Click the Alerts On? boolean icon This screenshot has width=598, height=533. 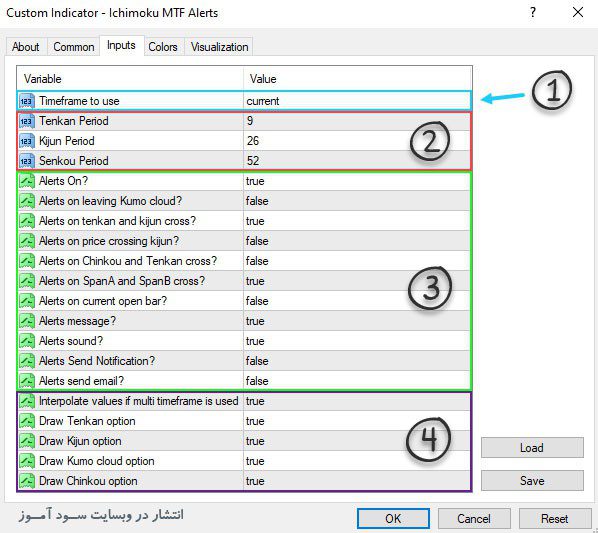(27, 181)
